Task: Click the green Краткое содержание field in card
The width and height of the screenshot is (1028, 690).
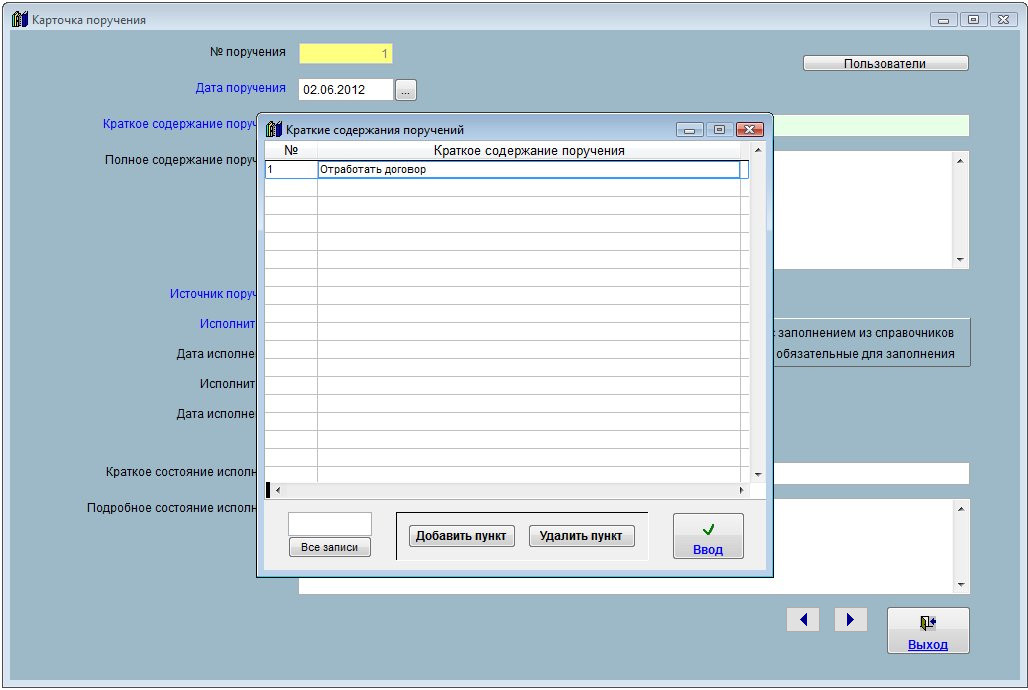Action: pos(871,125)
